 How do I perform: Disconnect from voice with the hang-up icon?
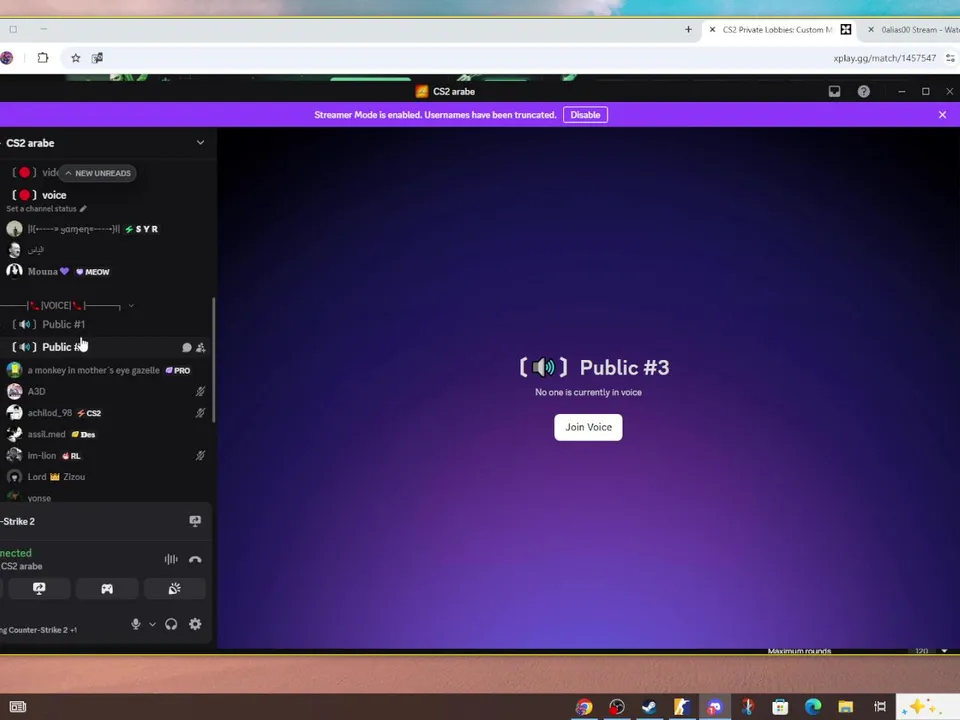click(x=195, y=559)
